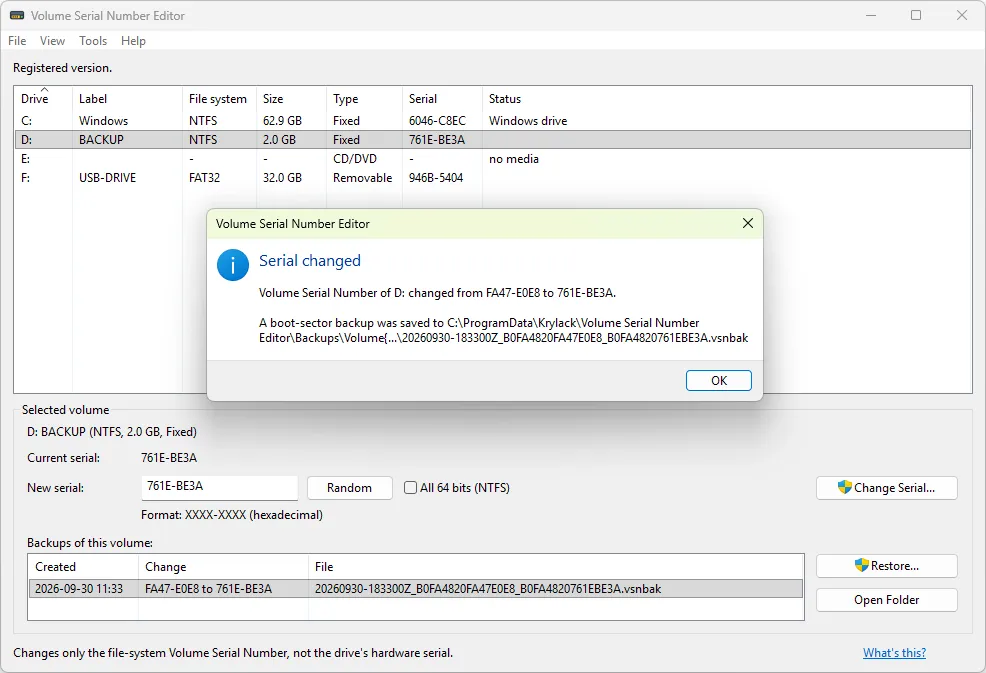The height and width of the screenshot is (673, 986).
Task: Select the C: drive row
Action: [x=492, y=121]
